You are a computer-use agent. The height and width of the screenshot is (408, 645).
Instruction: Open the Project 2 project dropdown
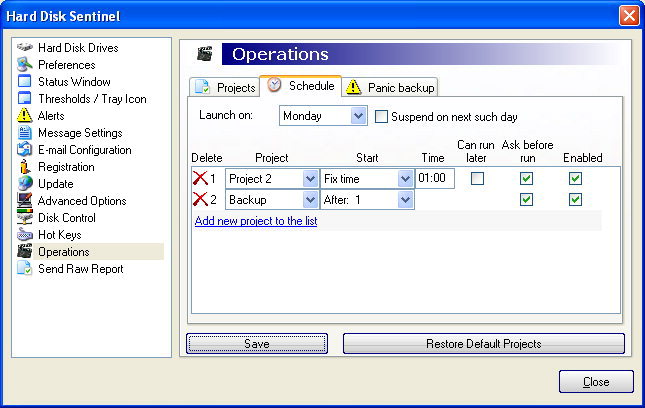point(310,179)
